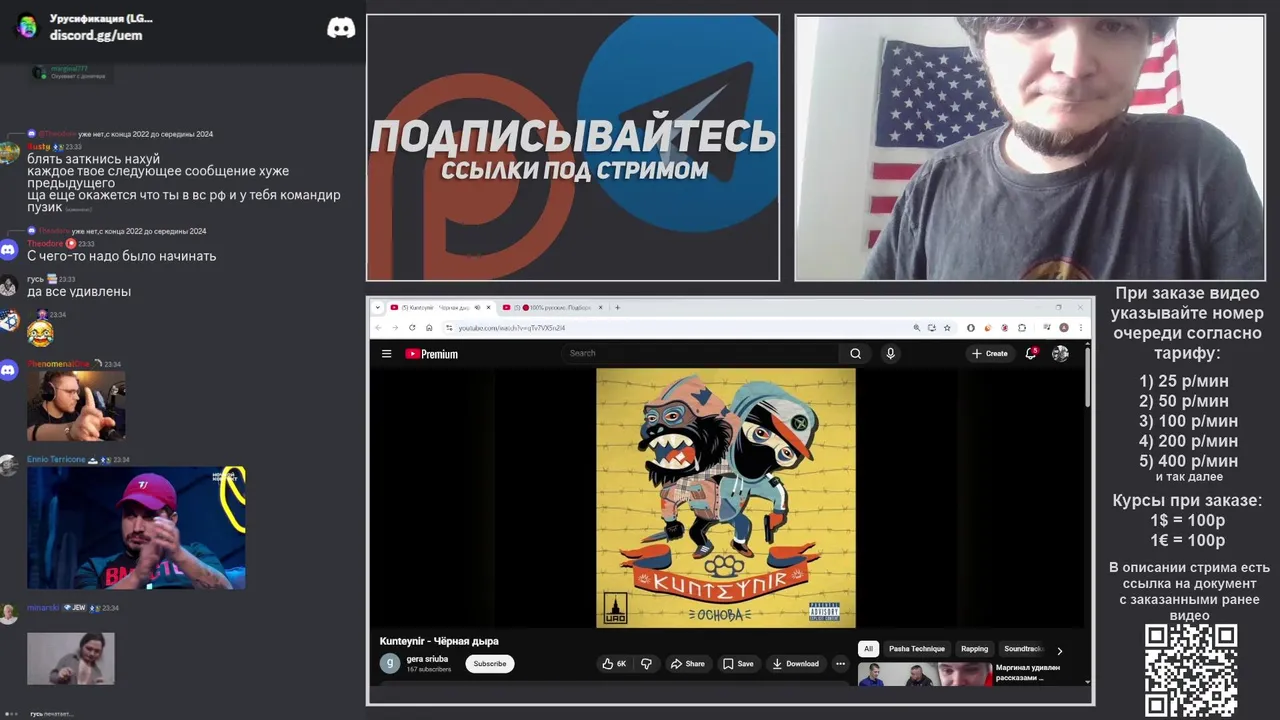Focus the YouTube search field
Viewport: 1280px width, 720px height.
point(700,353)
